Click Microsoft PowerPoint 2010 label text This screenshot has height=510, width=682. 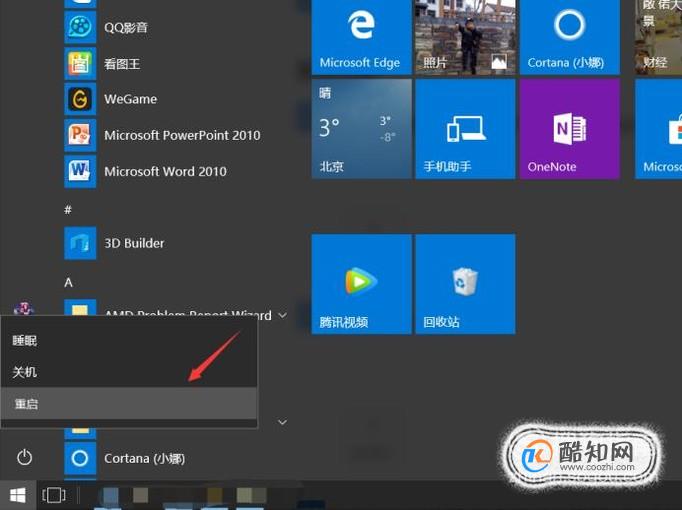pos(182,135)
